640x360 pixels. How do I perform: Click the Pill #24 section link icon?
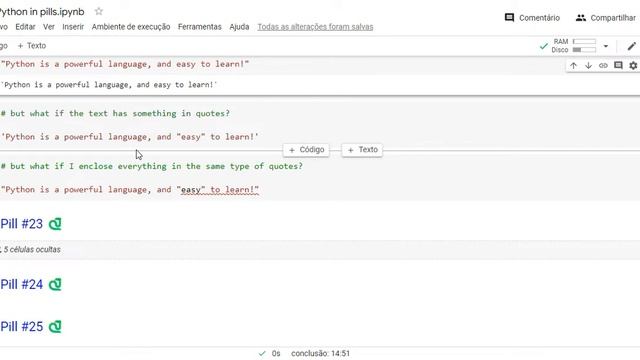(x=55, y=284)
